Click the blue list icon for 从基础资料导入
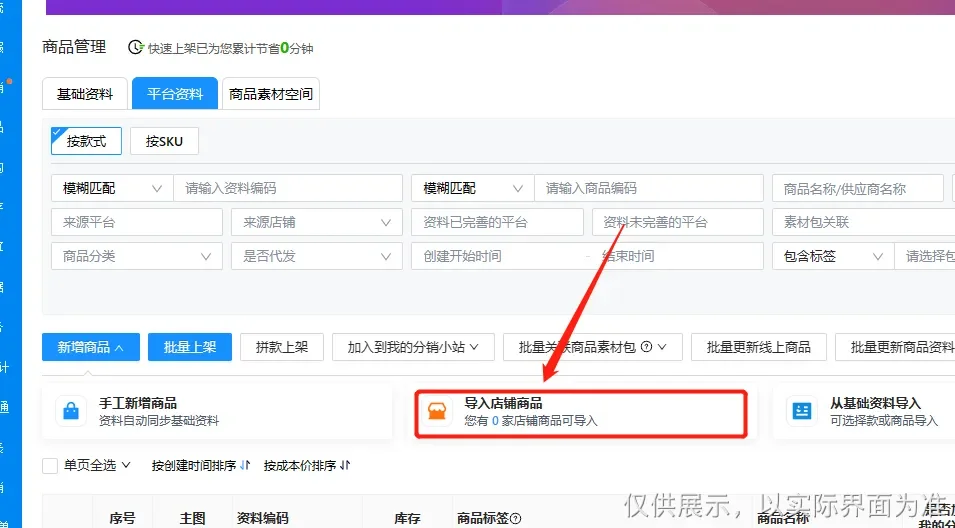Screen dimensions: 955x528 tap(802, 412)
